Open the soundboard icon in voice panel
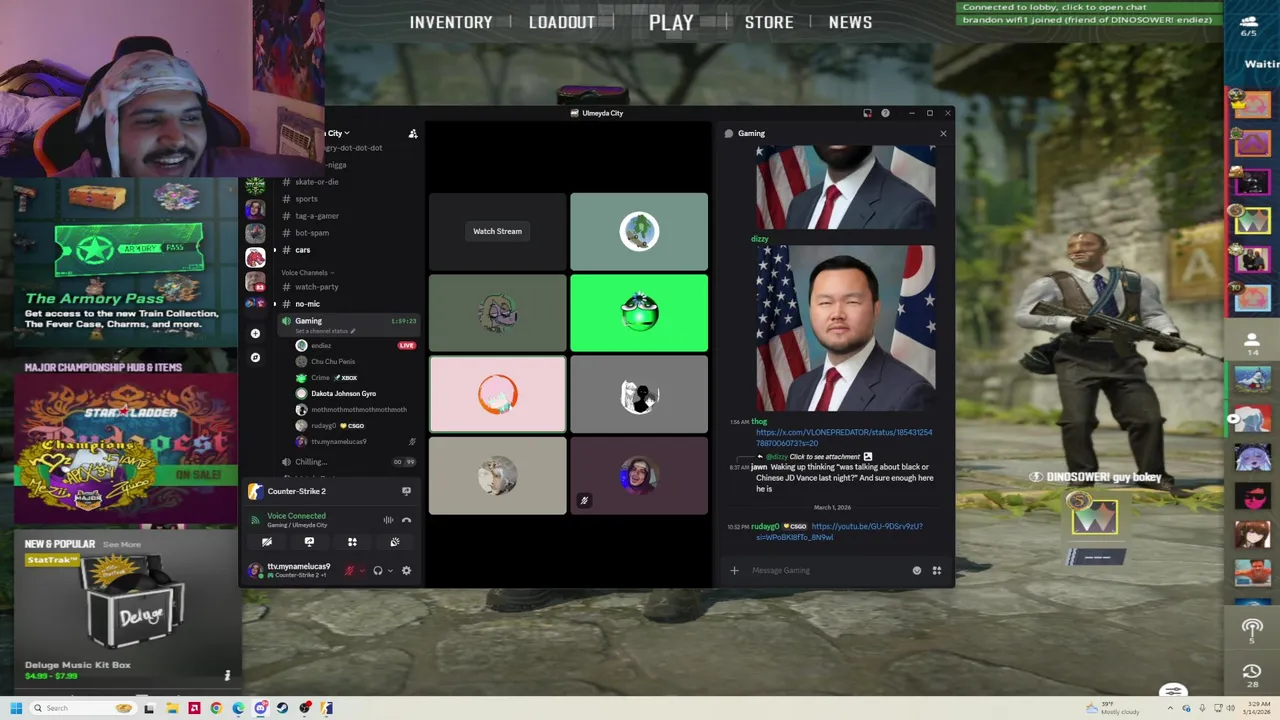 (395, 542)
